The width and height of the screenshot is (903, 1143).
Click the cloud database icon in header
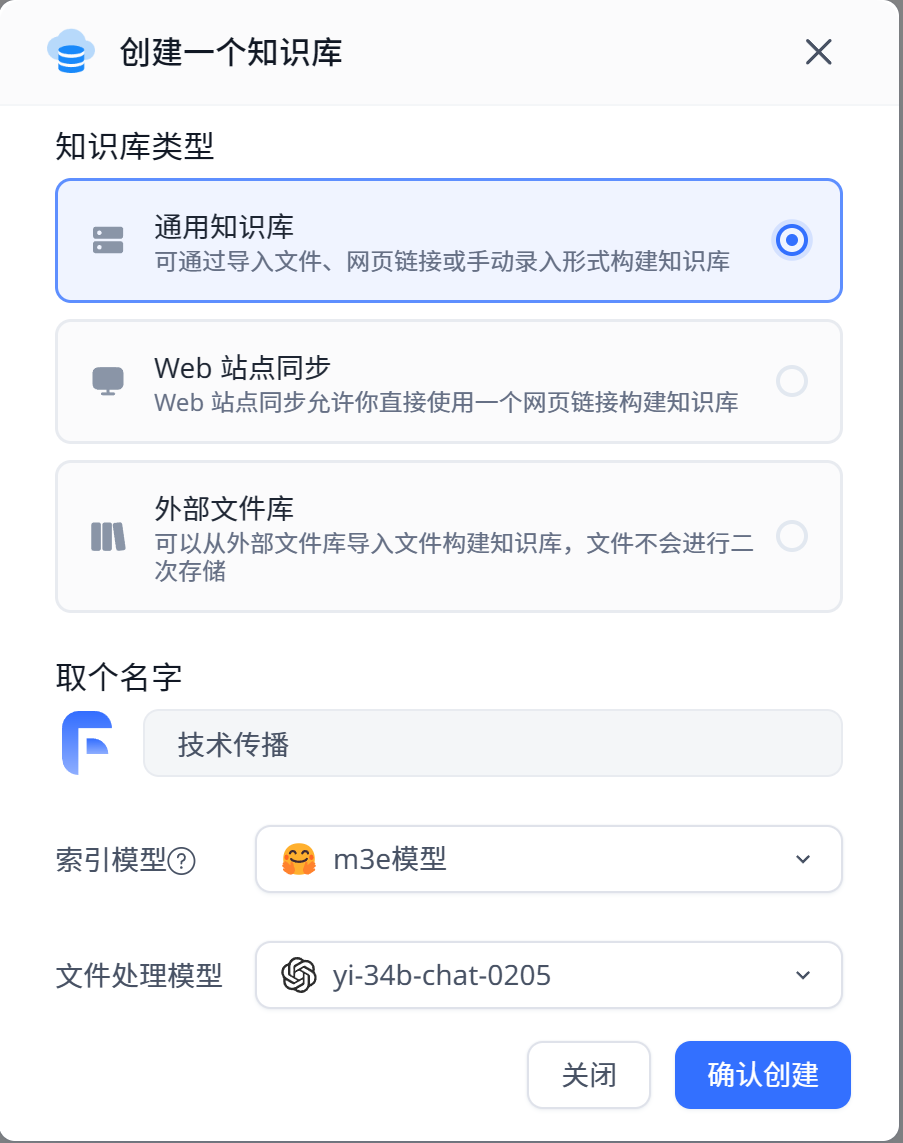[71, 51]
